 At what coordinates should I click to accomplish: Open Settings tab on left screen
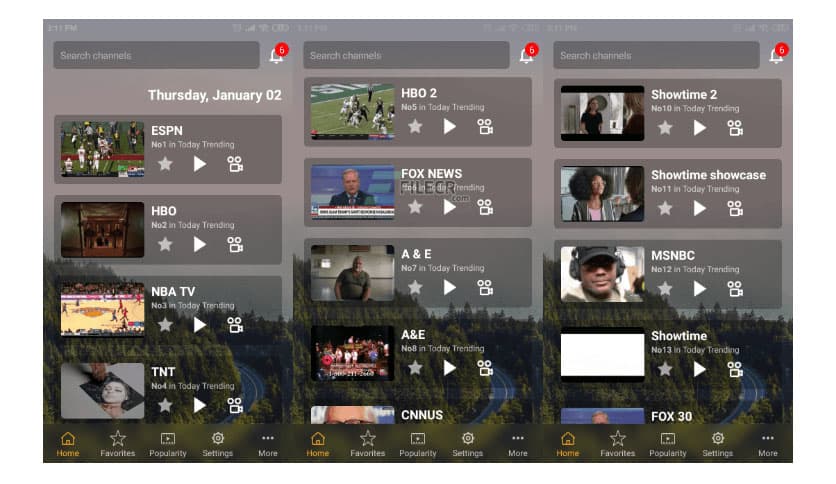point(218,445)
